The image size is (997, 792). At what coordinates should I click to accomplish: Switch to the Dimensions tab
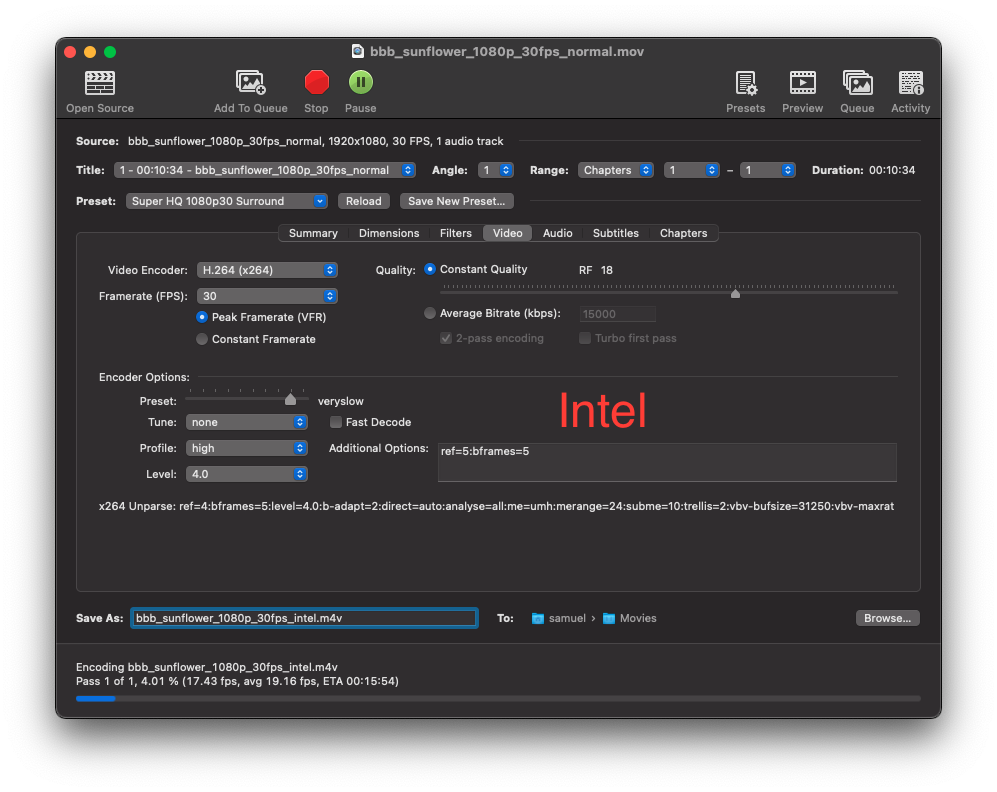pyautogui.click(x=389, y=233)
